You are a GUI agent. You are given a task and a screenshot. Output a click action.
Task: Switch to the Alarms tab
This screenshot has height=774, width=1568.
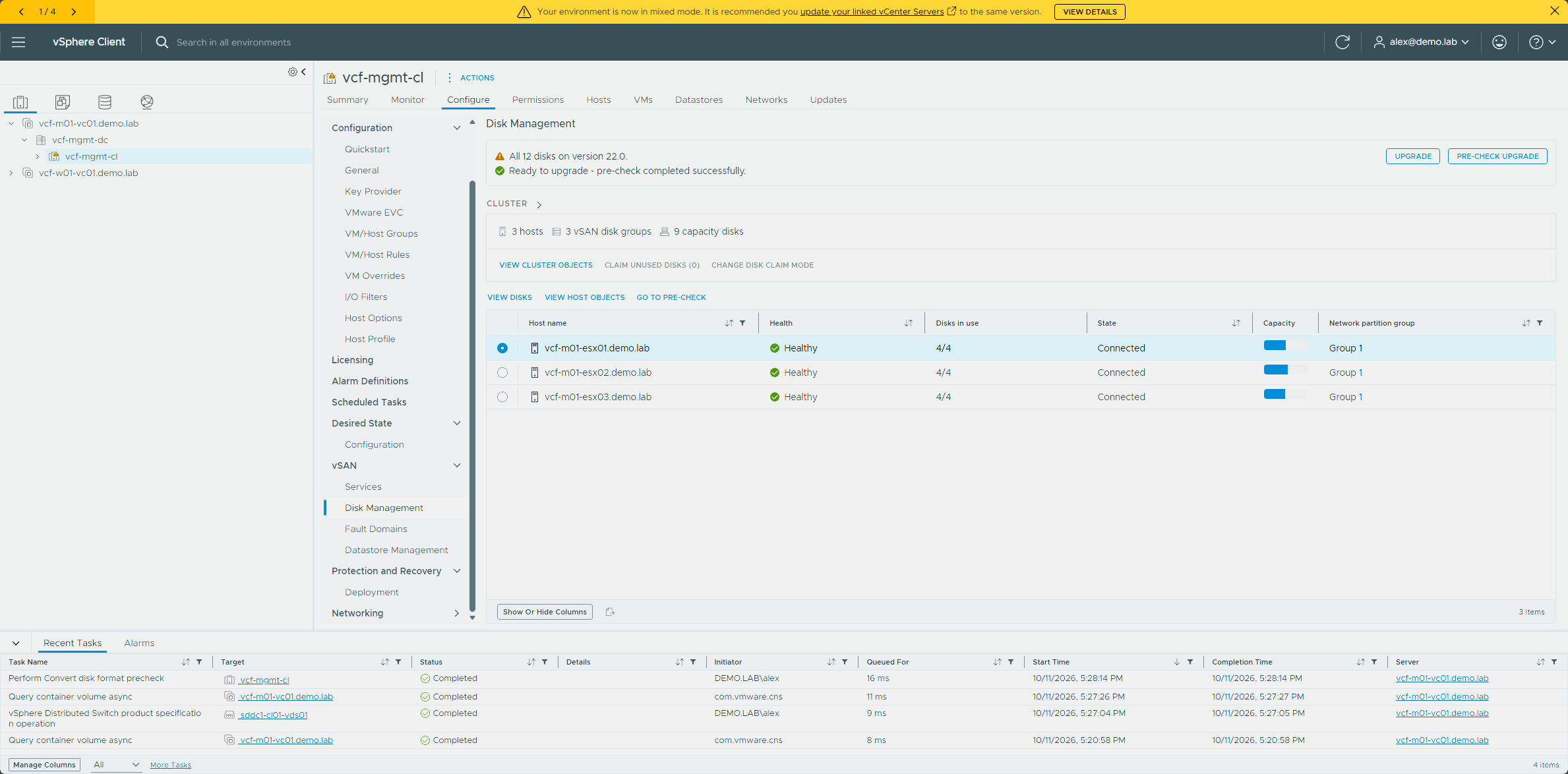(139, 643)
